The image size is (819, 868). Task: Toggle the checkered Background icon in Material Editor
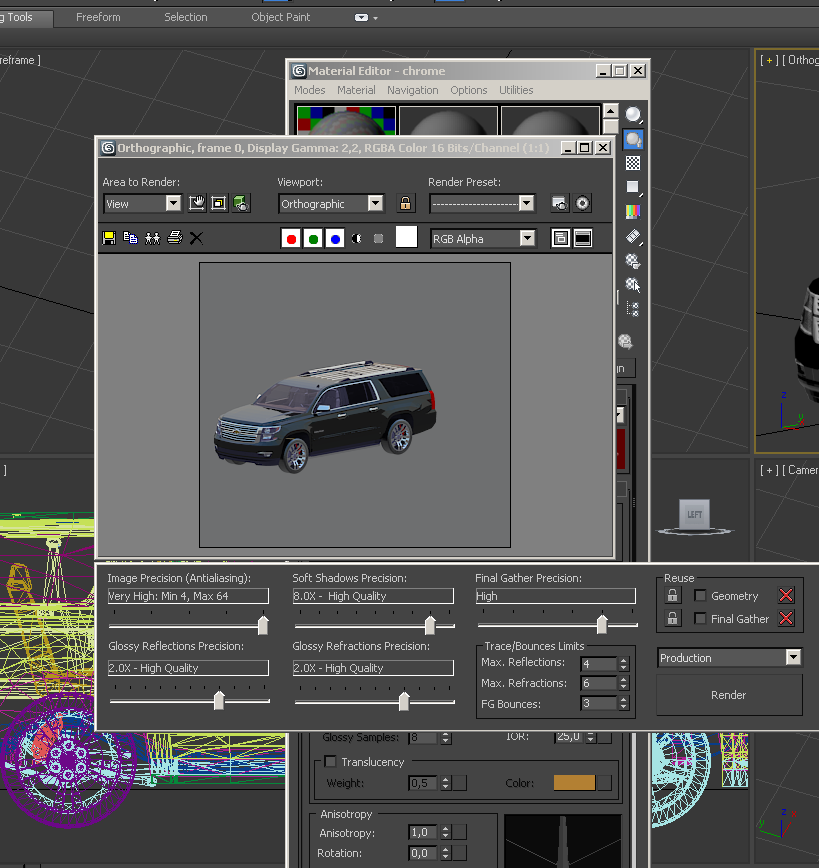point(633,163)
